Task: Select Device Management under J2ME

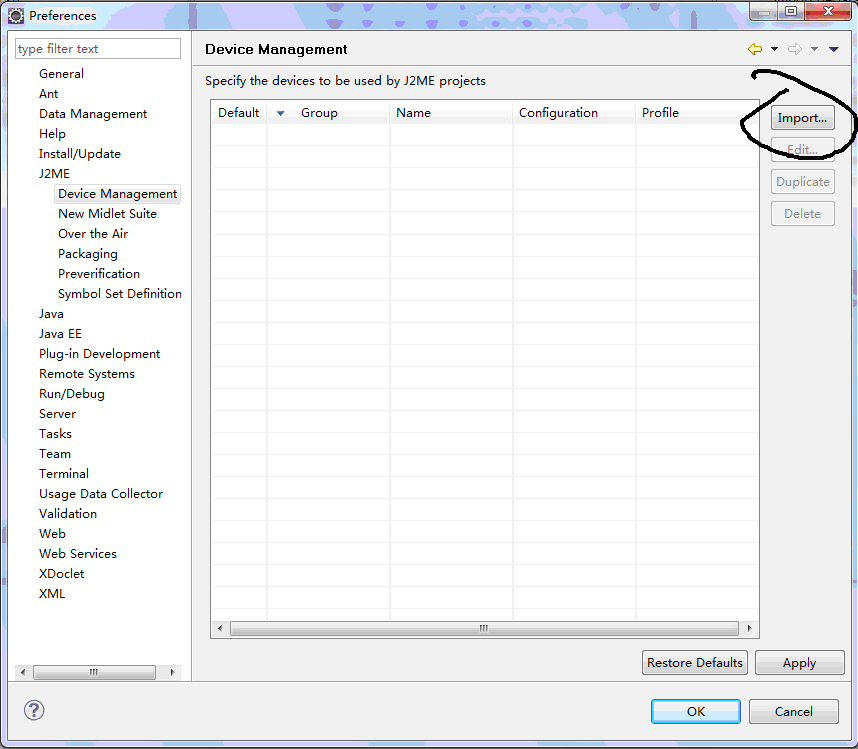Action: pos(118,194)
